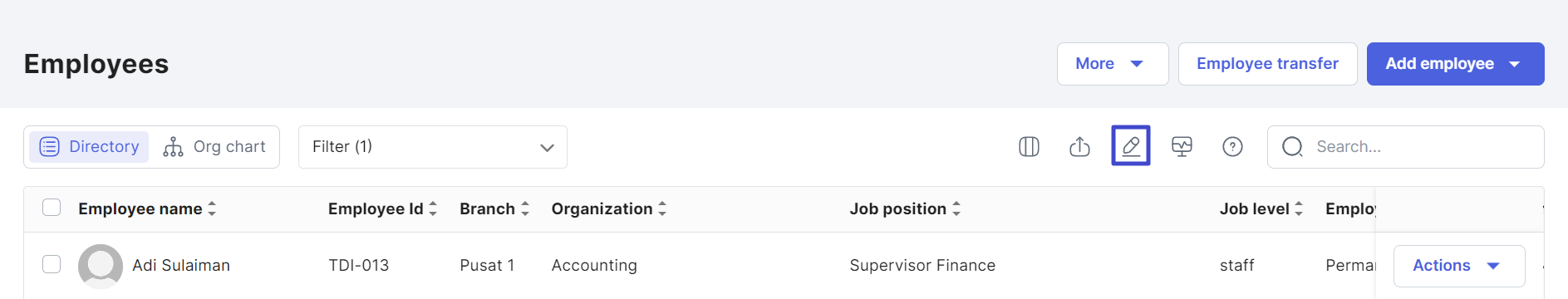The height and width of the screenshot is (299, 1568).
Task: Open the help question mark icon
Action: 1232,147
